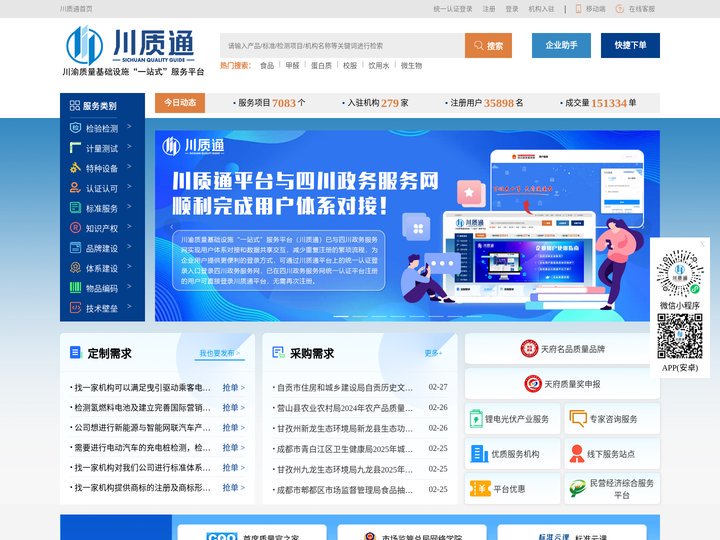
Task: Click the 企业助手 button
Action: click(x=561, y=45)
